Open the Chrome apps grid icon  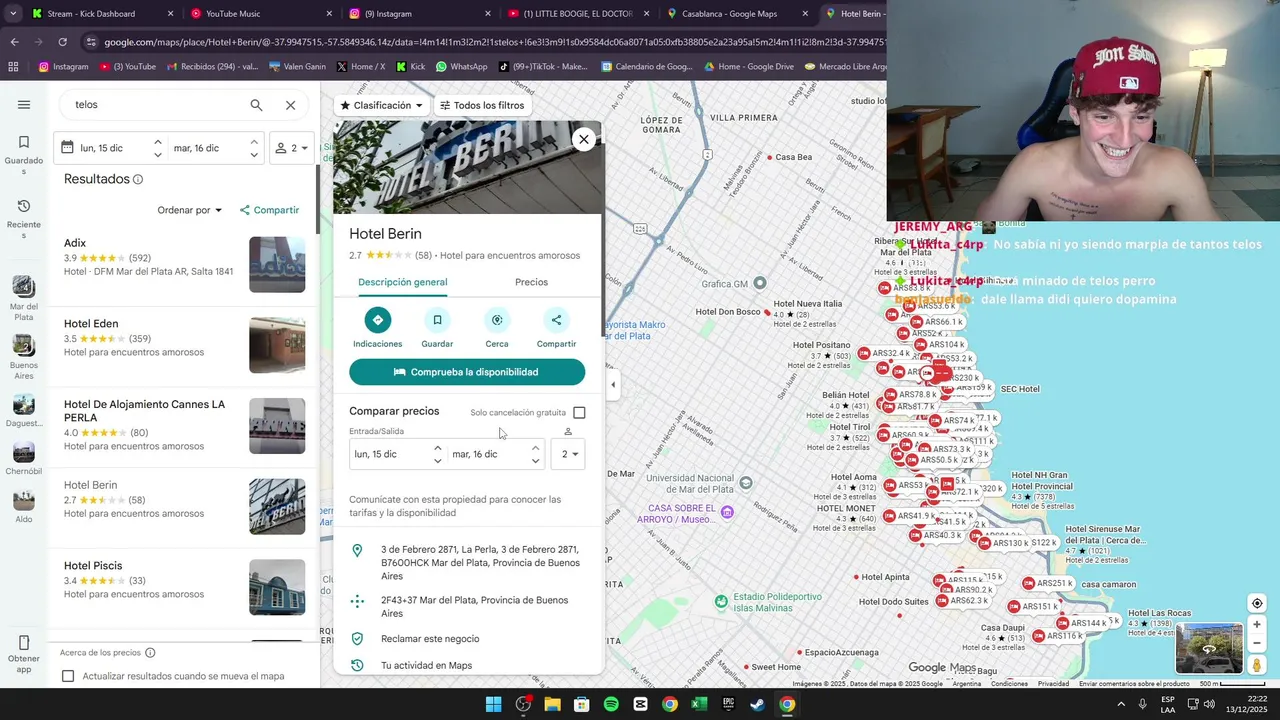(x=13, y=67)
